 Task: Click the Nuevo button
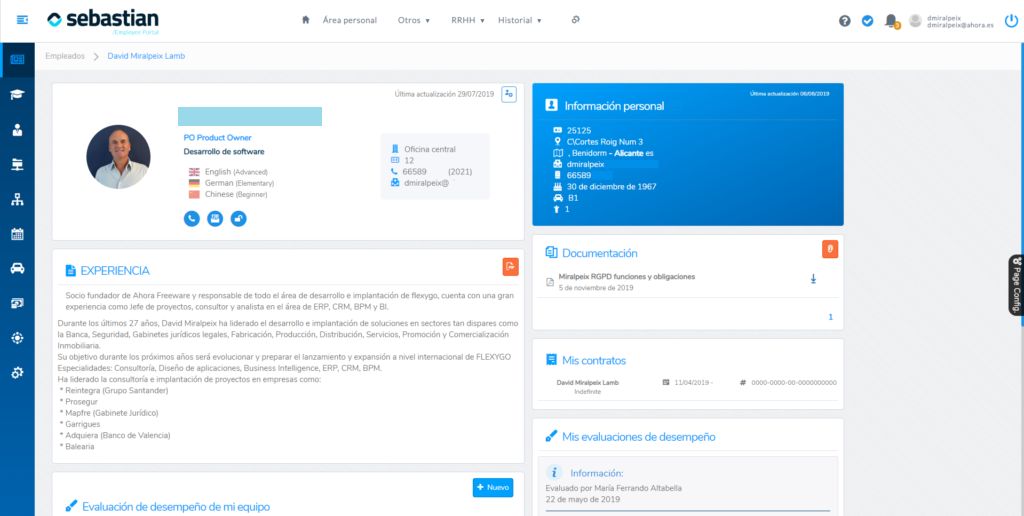point(493,487)
